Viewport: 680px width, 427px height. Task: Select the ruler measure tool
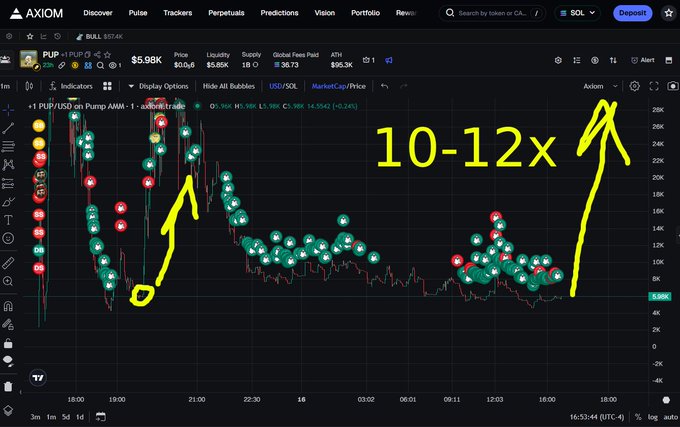8,263
